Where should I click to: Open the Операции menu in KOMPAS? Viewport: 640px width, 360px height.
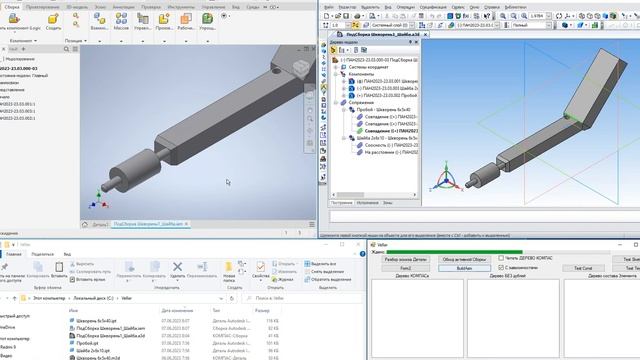[x=405, y=7]
